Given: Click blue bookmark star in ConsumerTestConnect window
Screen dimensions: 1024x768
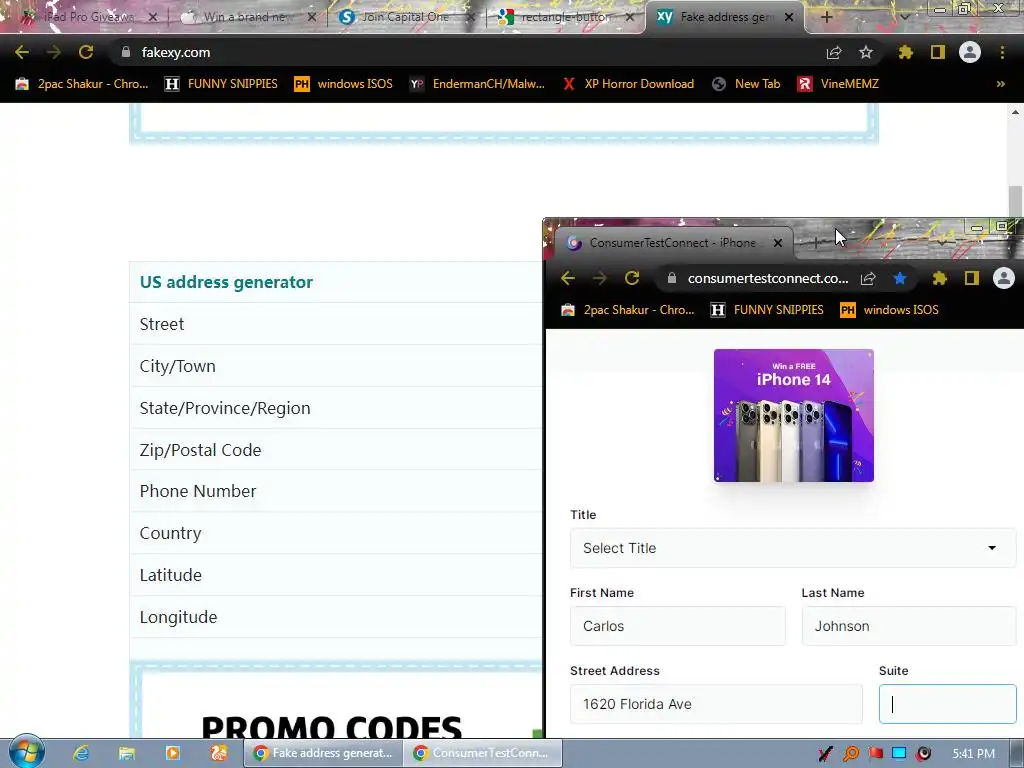Looking at the screenshot, I should [900, 278].
